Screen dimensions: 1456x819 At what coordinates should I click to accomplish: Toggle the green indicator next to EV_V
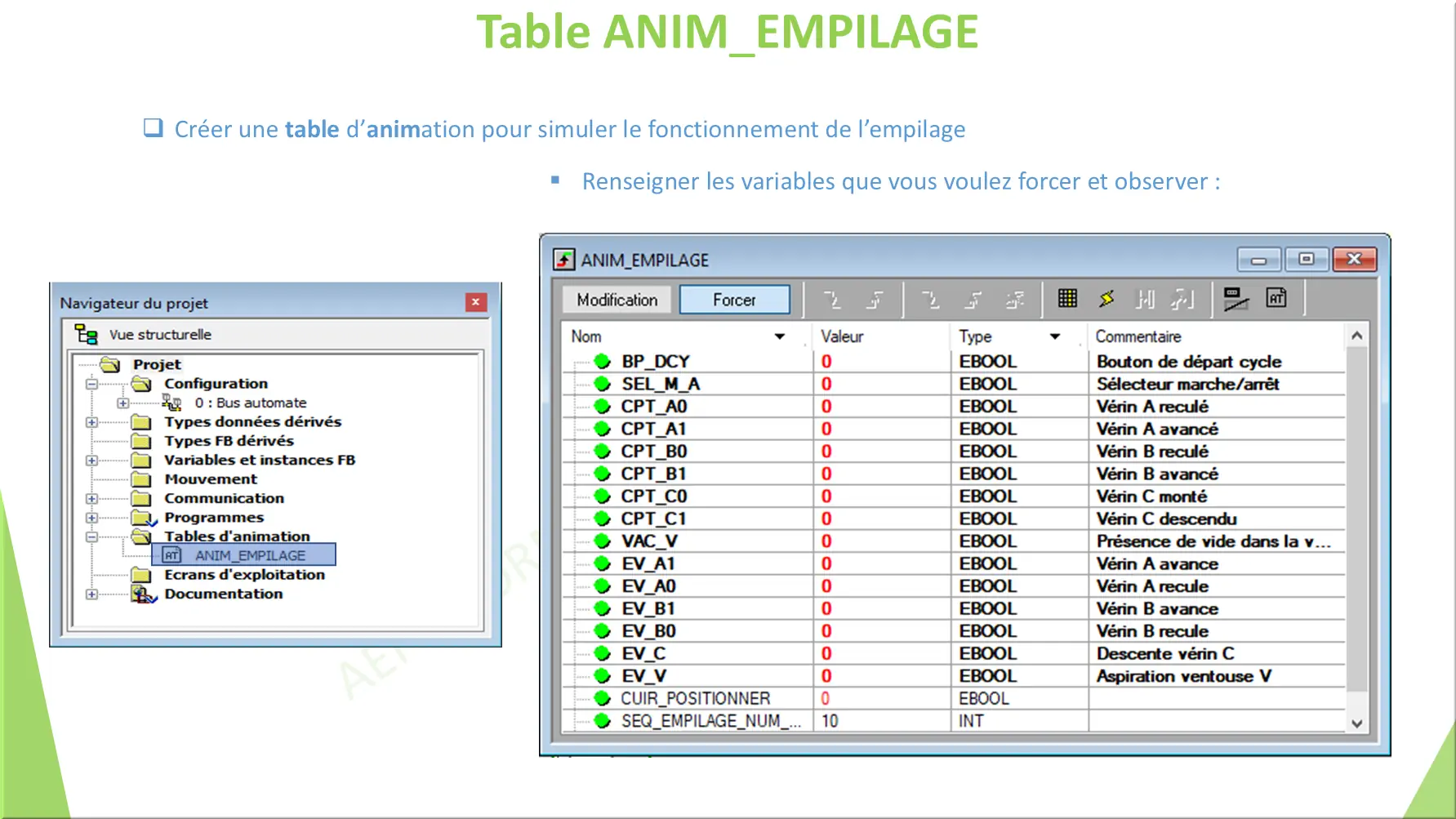pyautogui.click(x=602, y=675)
